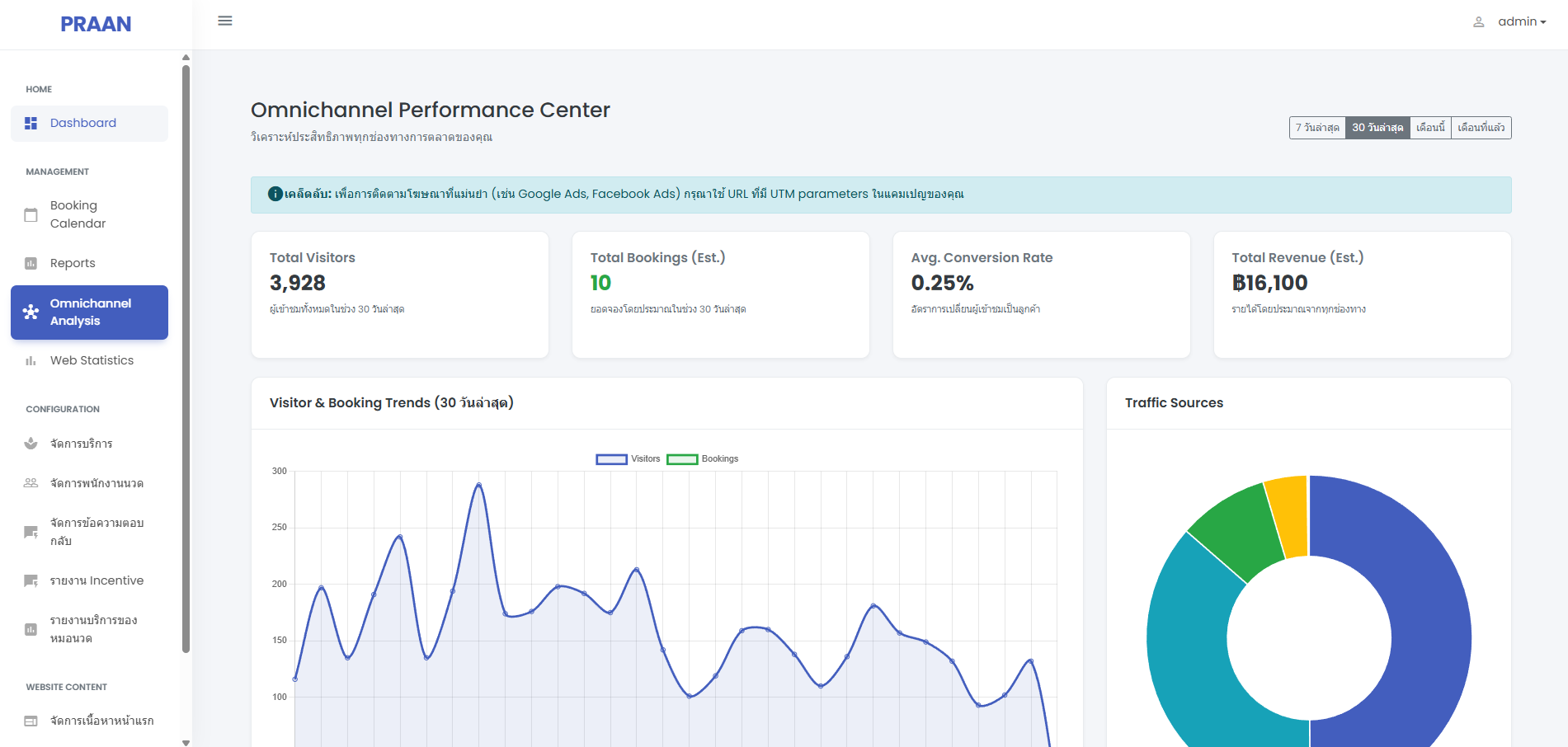
Task: Click the sidebar scroll down arrow
Action: 186,742
